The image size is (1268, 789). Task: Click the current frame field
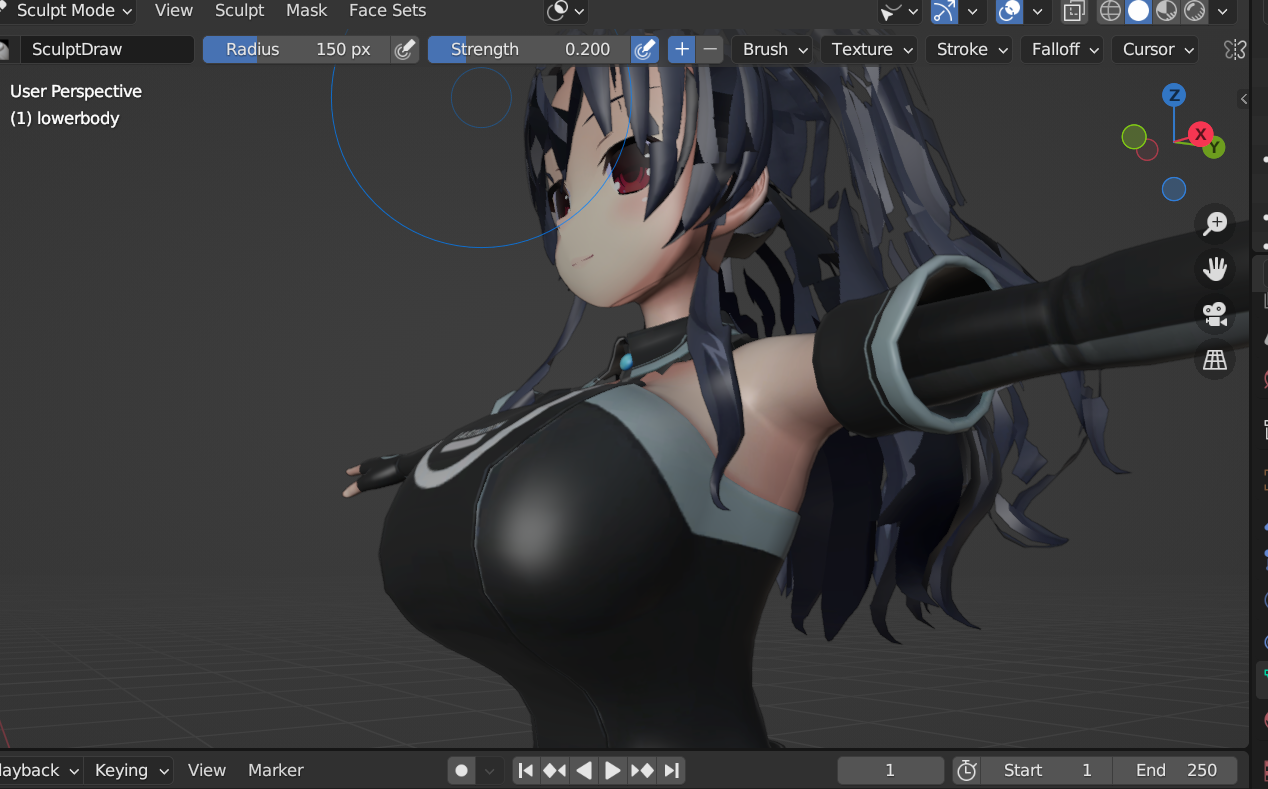pos(890,770)
